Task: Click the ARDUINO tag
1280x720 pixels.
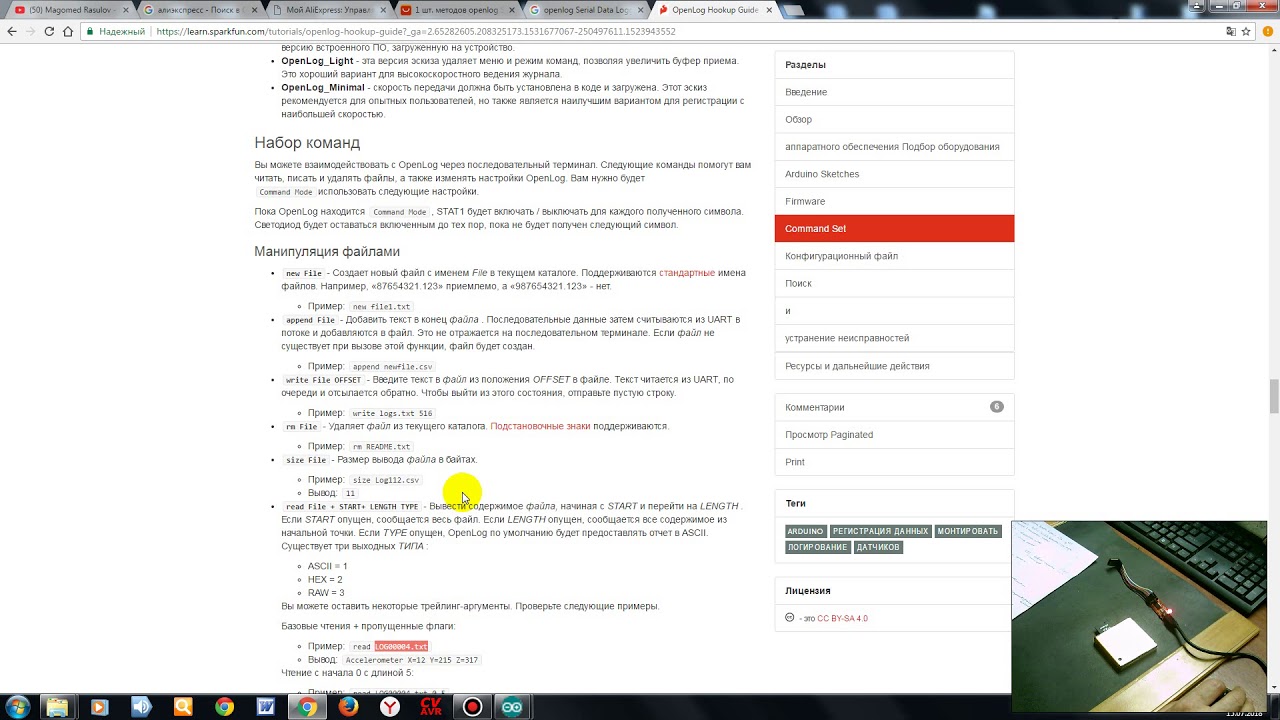Action: click(x=805, y=531)
